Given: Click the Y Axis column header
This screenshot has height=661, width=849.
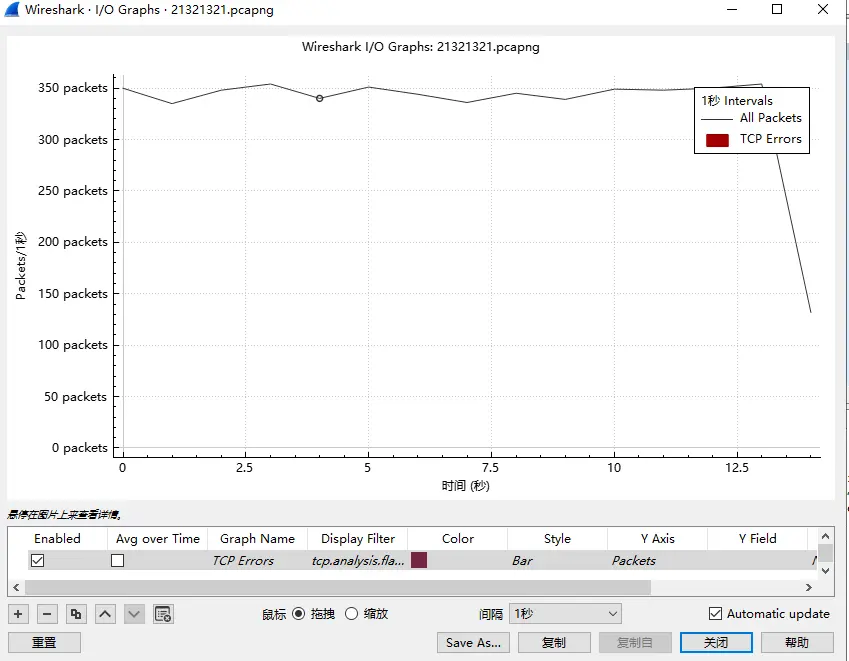Looking at the screenshot, I should (657, 539).
